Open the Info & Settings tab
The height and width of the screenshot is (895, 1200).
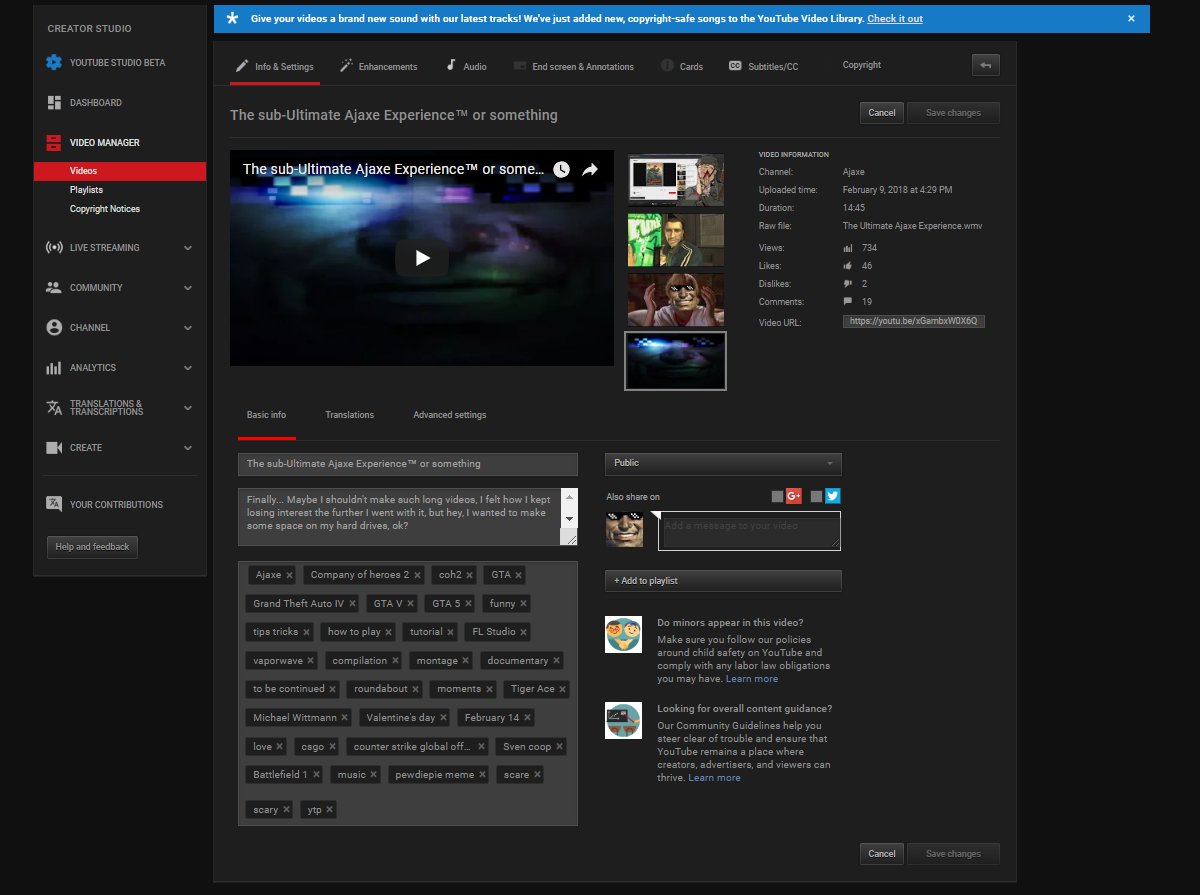click(x=274, y=67)
